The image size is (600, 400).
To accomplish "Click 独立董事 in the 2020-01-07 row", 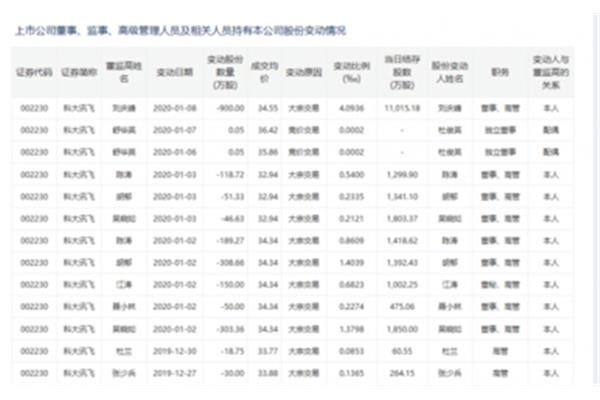I will click(500, 131).
